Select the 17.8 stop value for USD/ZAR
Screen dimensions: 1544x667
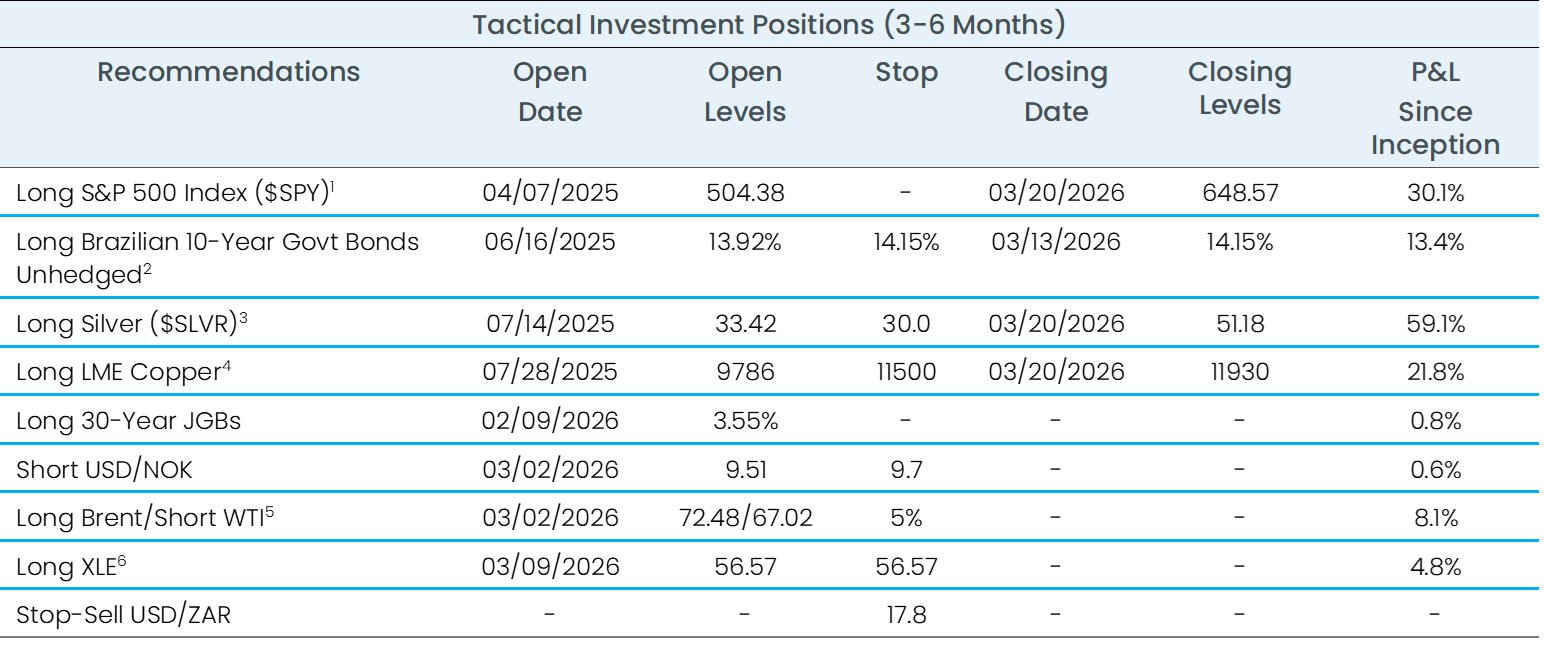[x=906, y=615]
